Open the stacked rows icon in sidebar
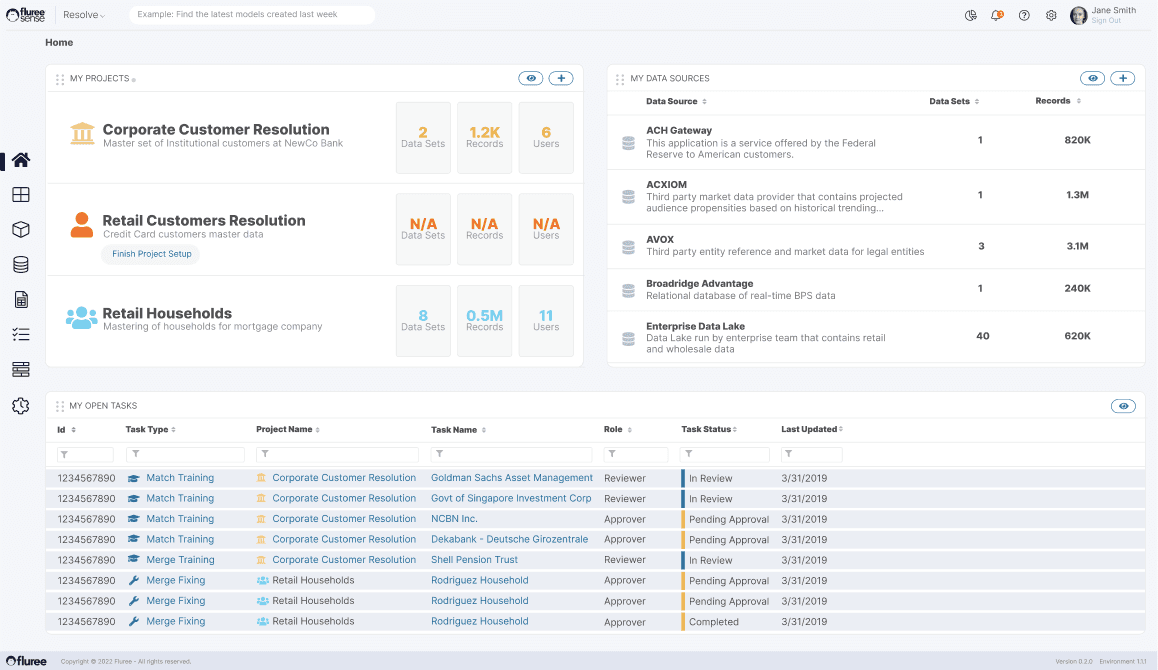Viewport: 1158px width, 670px height. pyautogui.click(x=21, y=369)
